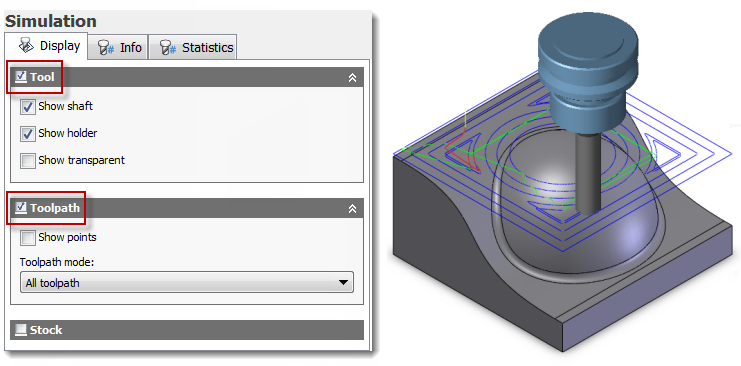This screenshot has width=741, height=366.
Task: Expand the Stock section header
Action: point(187,330)
